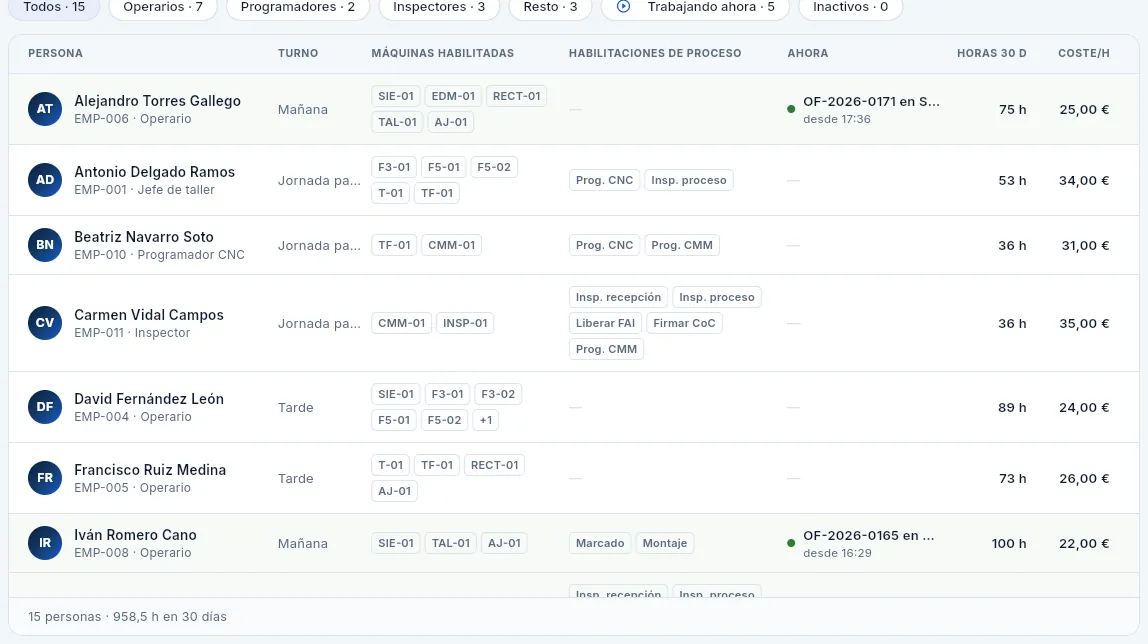Click the EDM-01 machine chip
This screenshot has width=1148, height=644.
coord(453,96)
